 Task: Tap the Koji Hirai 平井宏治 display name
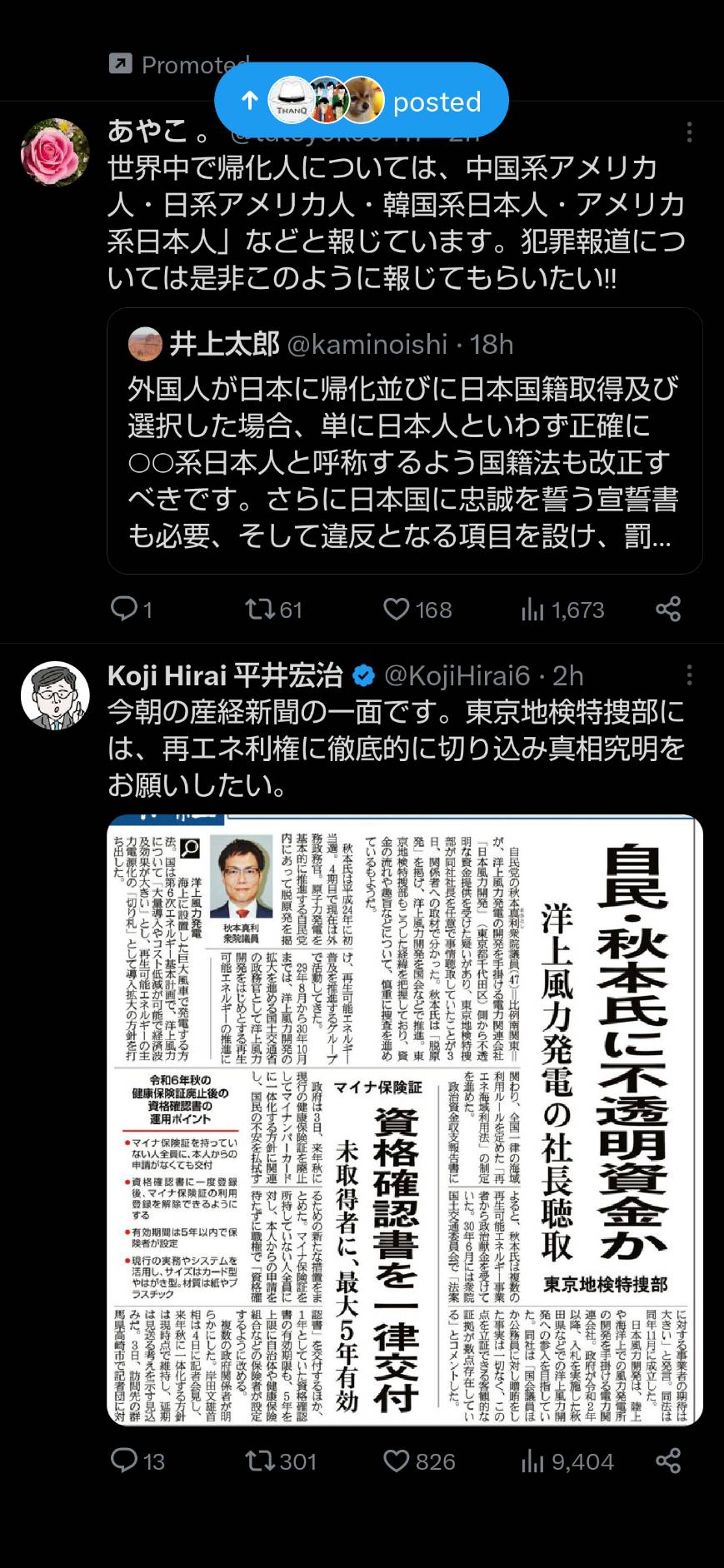[x=225, y=675]
